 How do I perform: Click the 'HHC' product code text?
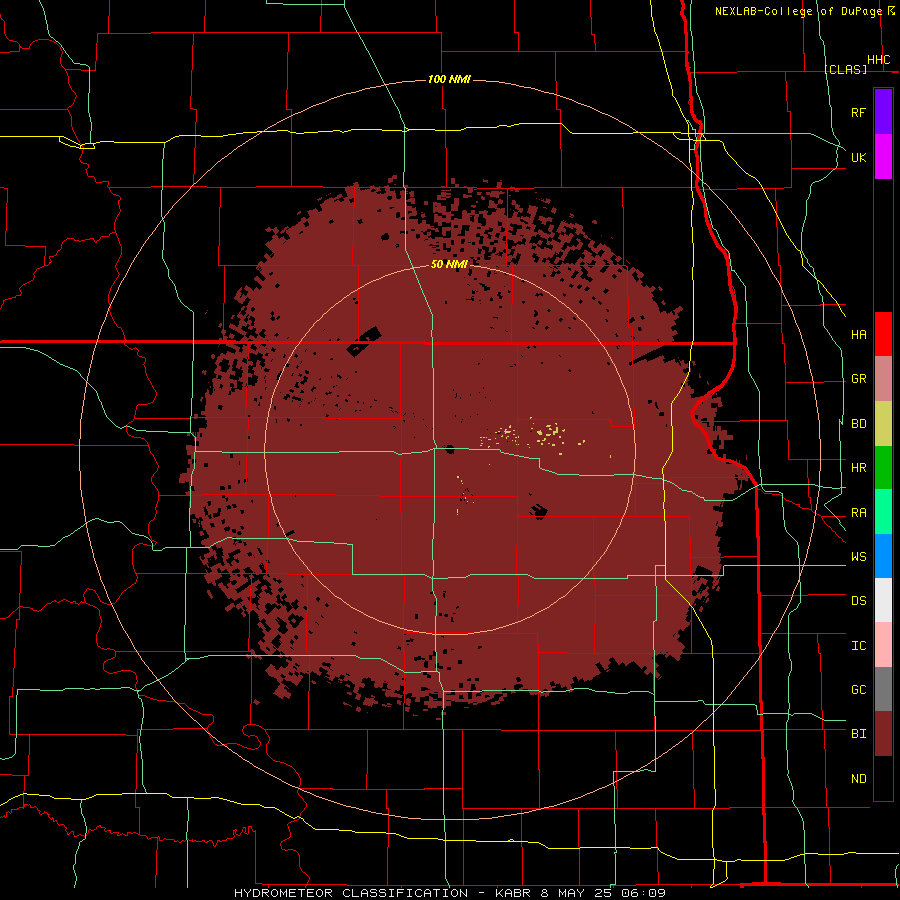point(879,60)
